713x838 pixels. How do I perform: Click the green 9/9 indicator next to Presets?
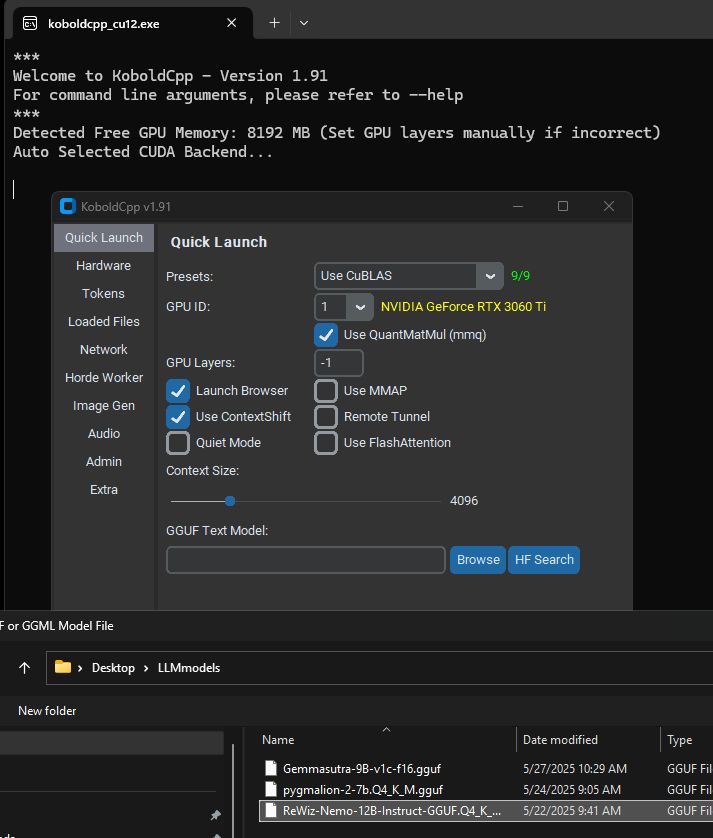point(520,276)
